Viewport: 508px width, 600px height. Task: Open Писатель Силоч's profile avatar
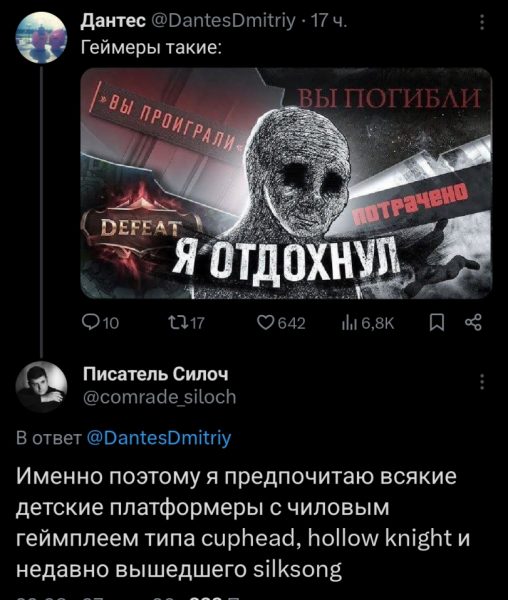click(x=41, y=386)
